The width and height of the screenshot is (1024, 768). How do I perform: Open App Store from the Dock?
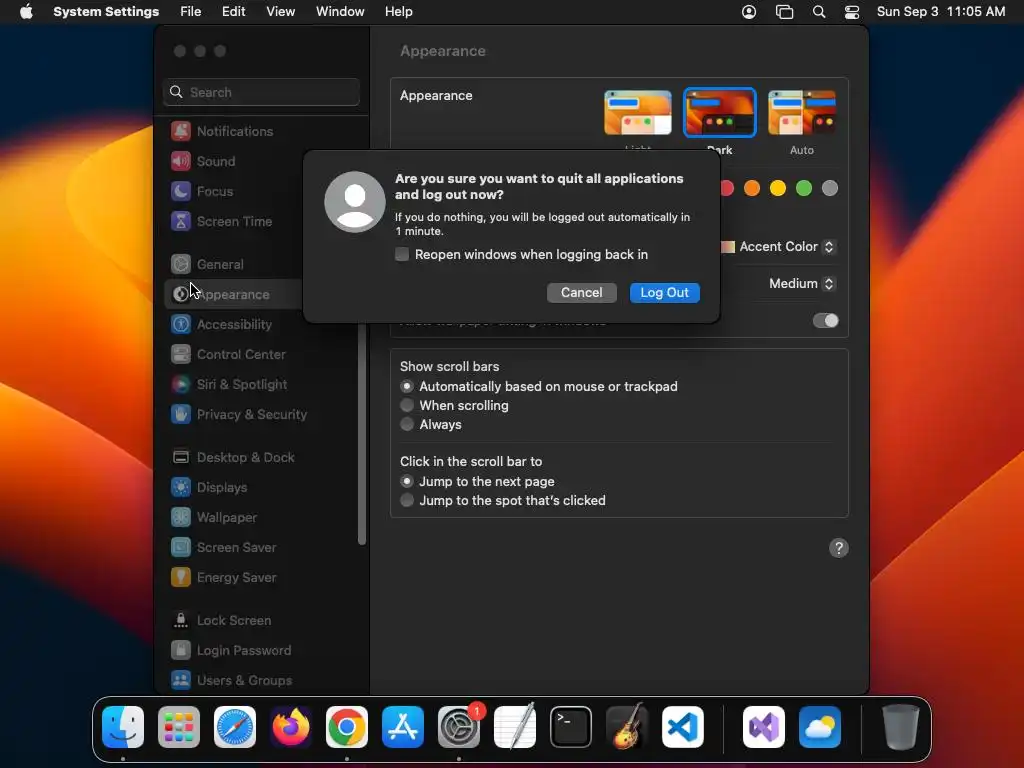403,727
